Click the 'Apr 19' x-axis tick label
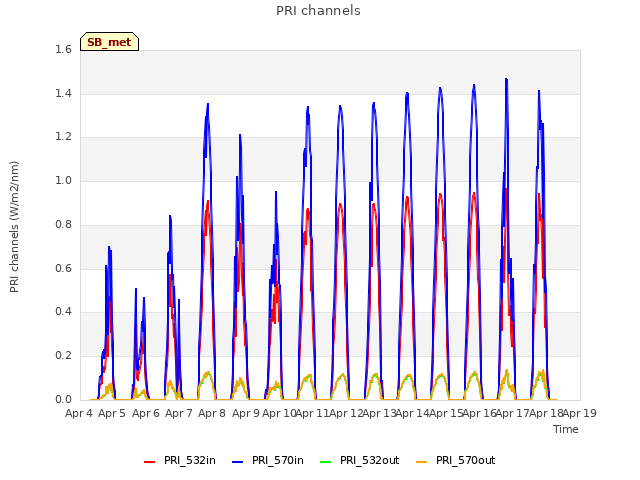Viewport: 640px width, 480px height. click(580, 413)
